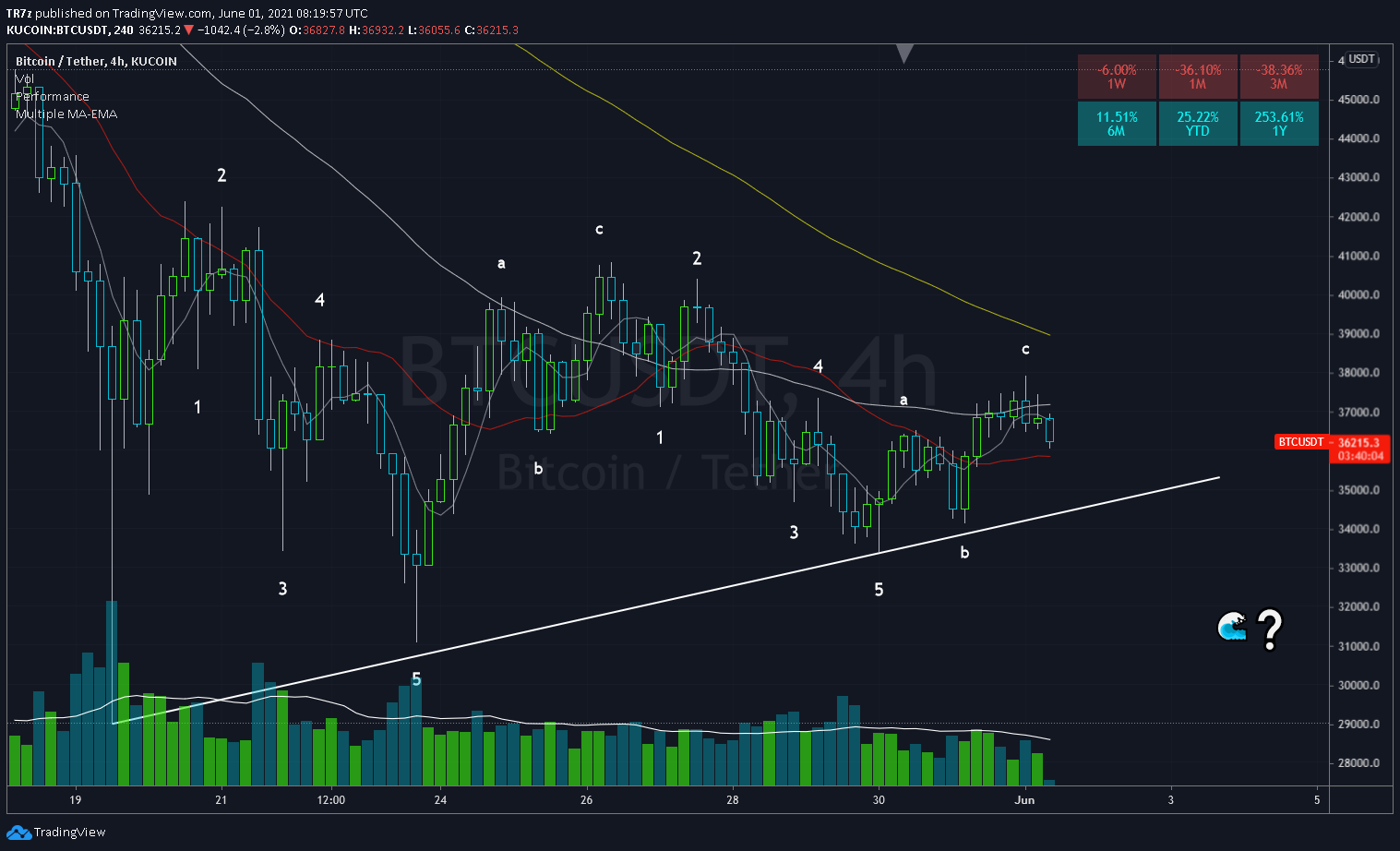
Task: Click the 33000.0 price axis label
Action: click(1359, 569)
